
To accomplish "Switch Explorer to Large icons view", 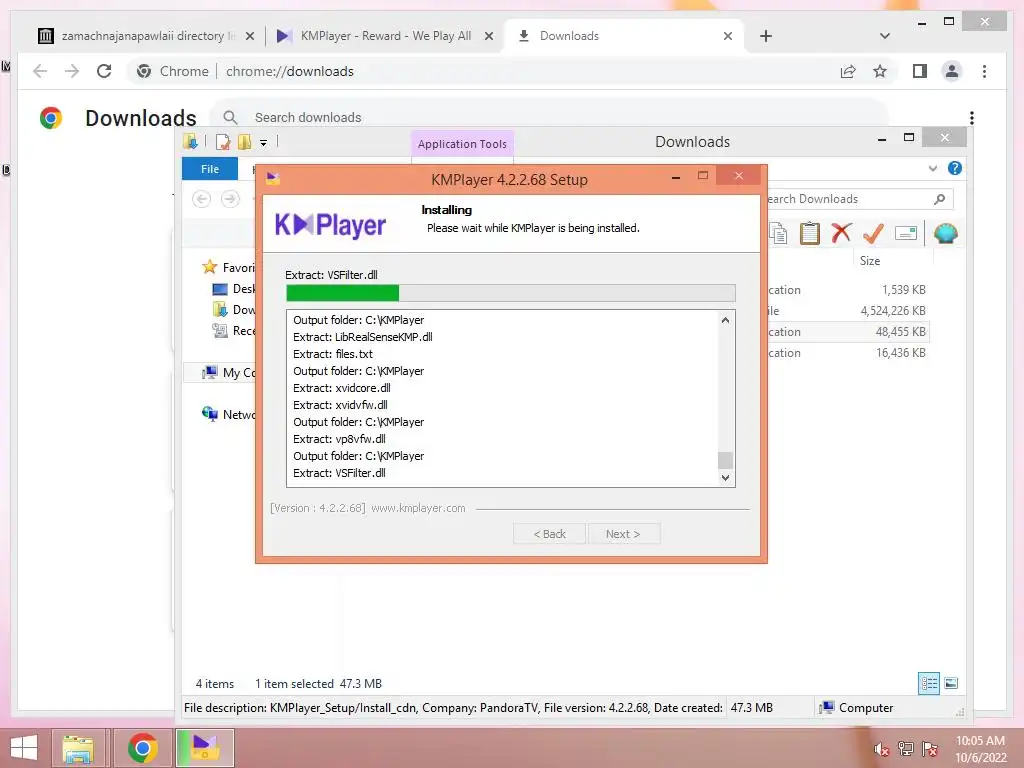I will pyautogui.click(x=952, y=684).
